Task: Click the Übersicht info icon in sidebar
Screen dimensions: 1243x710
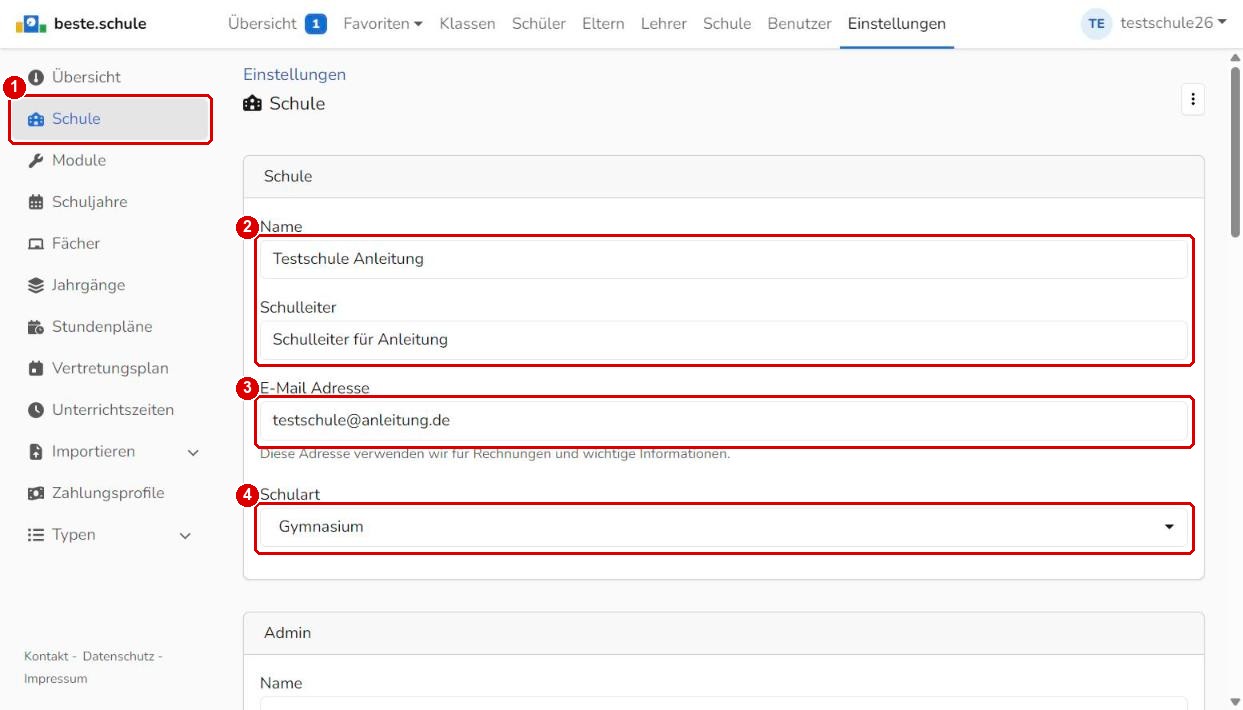Action: 36,77
